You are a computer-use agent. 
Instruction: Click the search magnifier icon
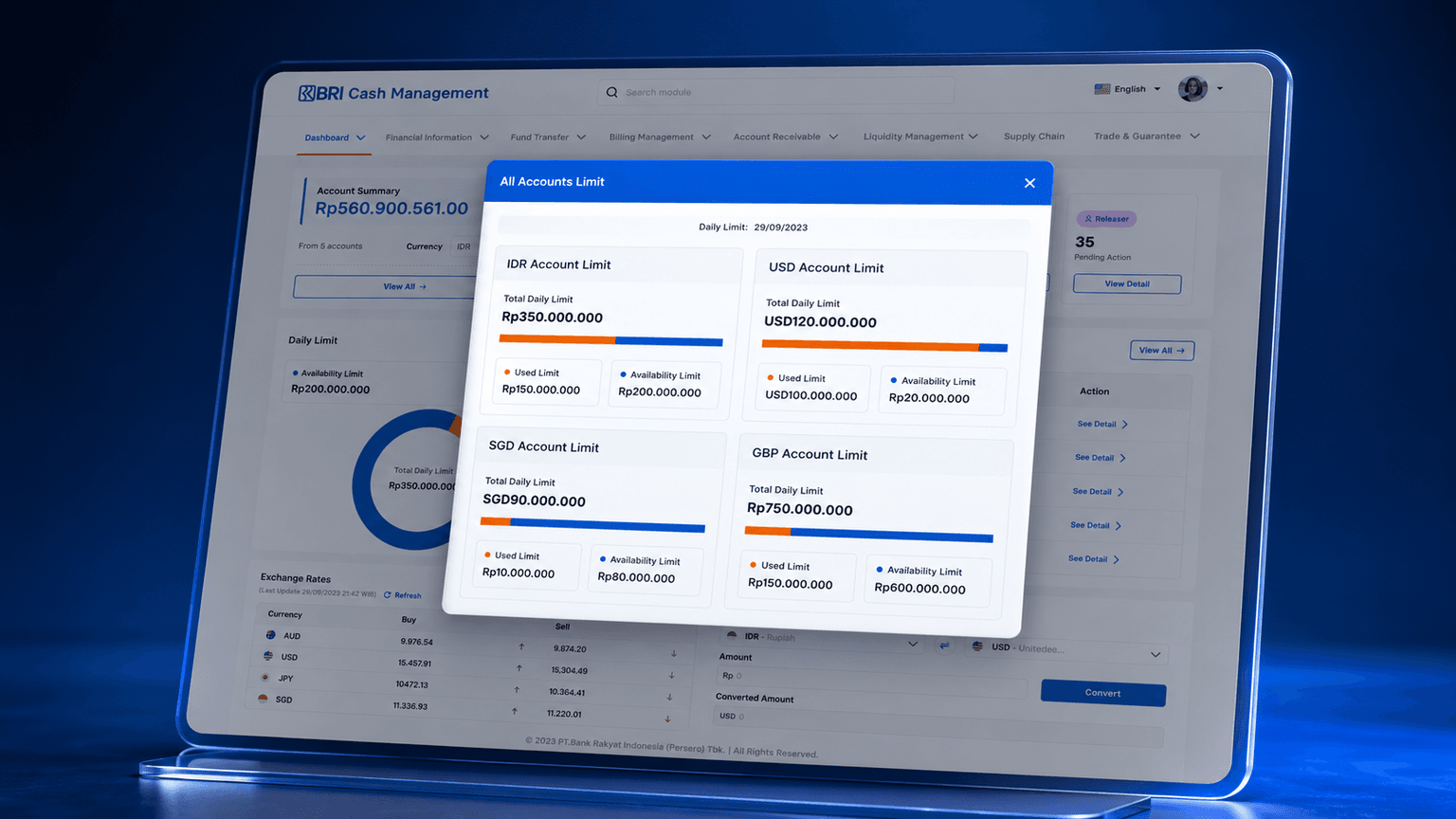[x=611, y=92]
